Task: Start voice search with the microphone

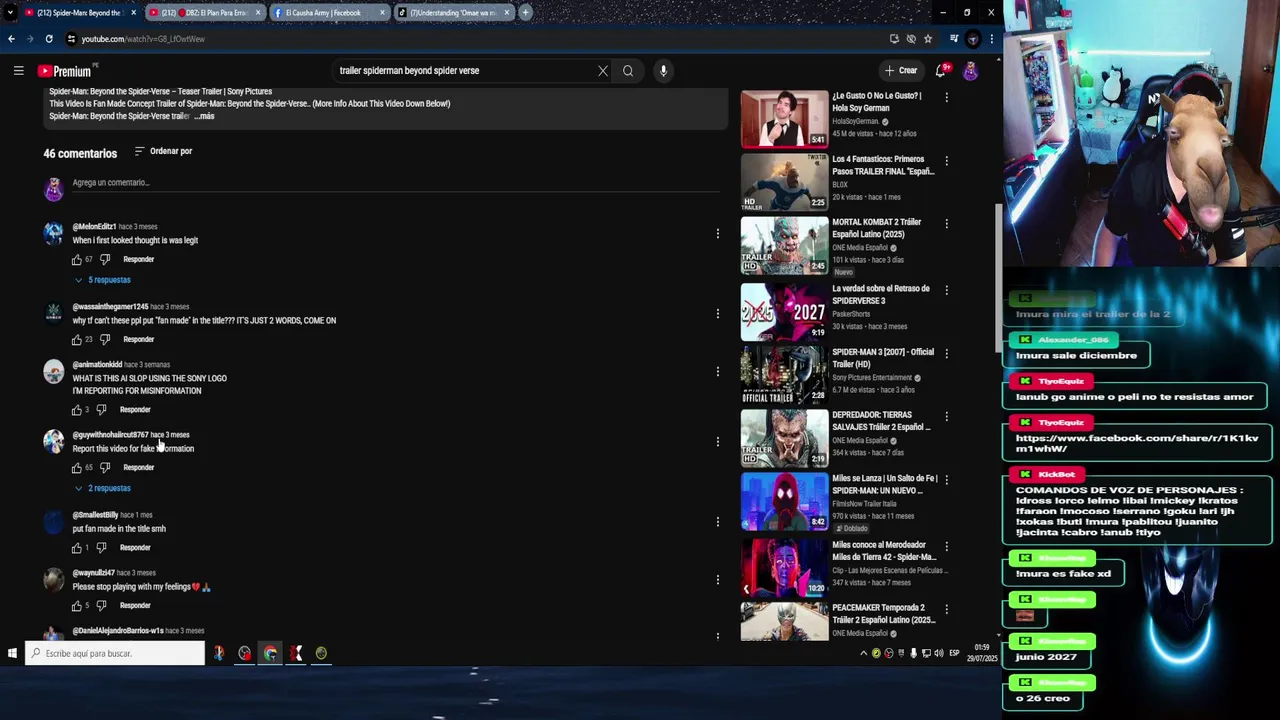Action: pos(663,71)
